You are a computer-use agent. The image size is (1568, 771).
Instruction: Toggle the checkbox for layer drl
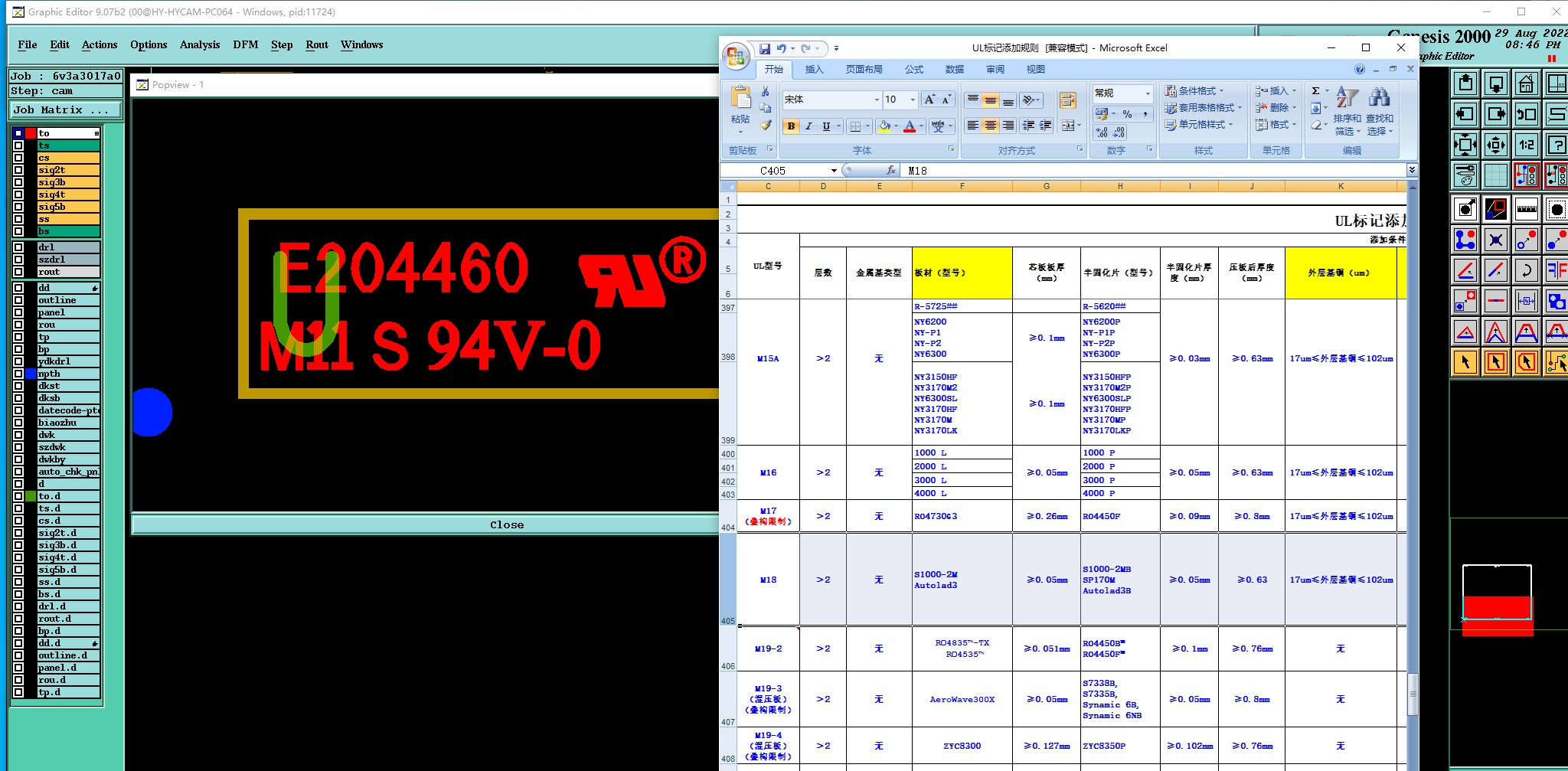pyautogui.click(x=18, y=247)
